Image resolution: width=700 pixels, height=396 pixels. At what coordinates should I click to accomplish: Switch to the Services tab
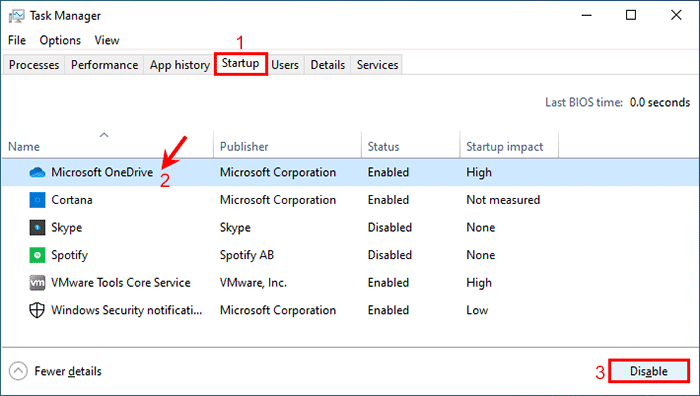pyautogui.click(x=377, y=65)
